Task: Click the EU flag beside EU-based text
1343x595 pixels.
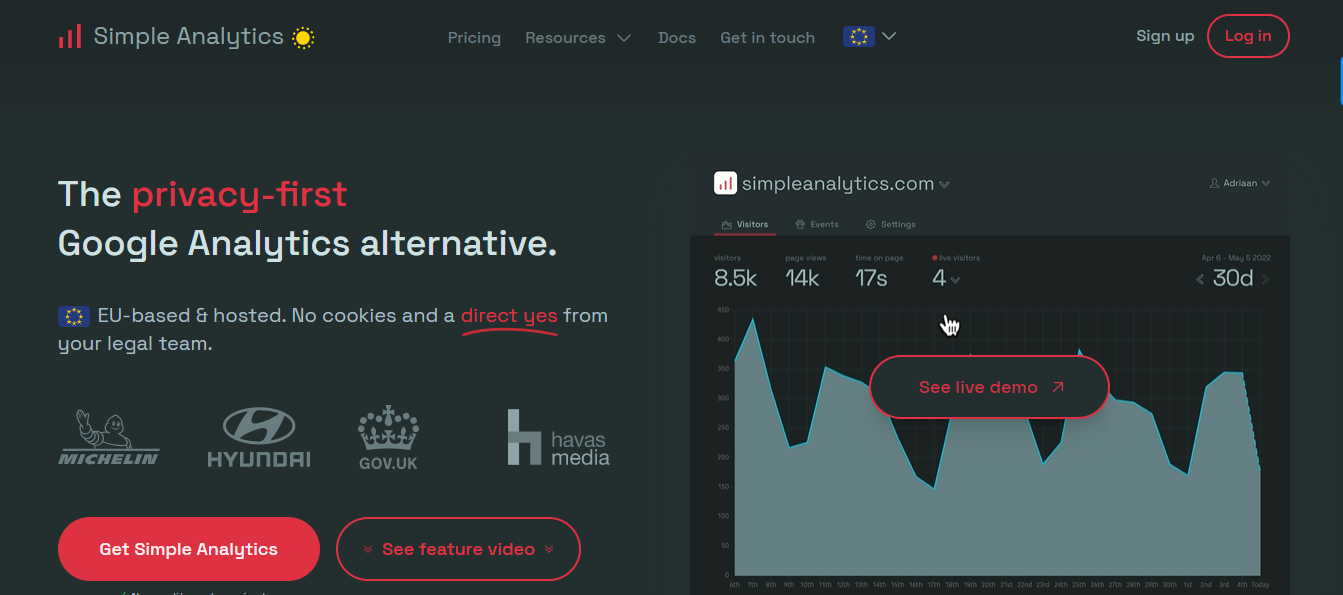Action: point(74,316)
